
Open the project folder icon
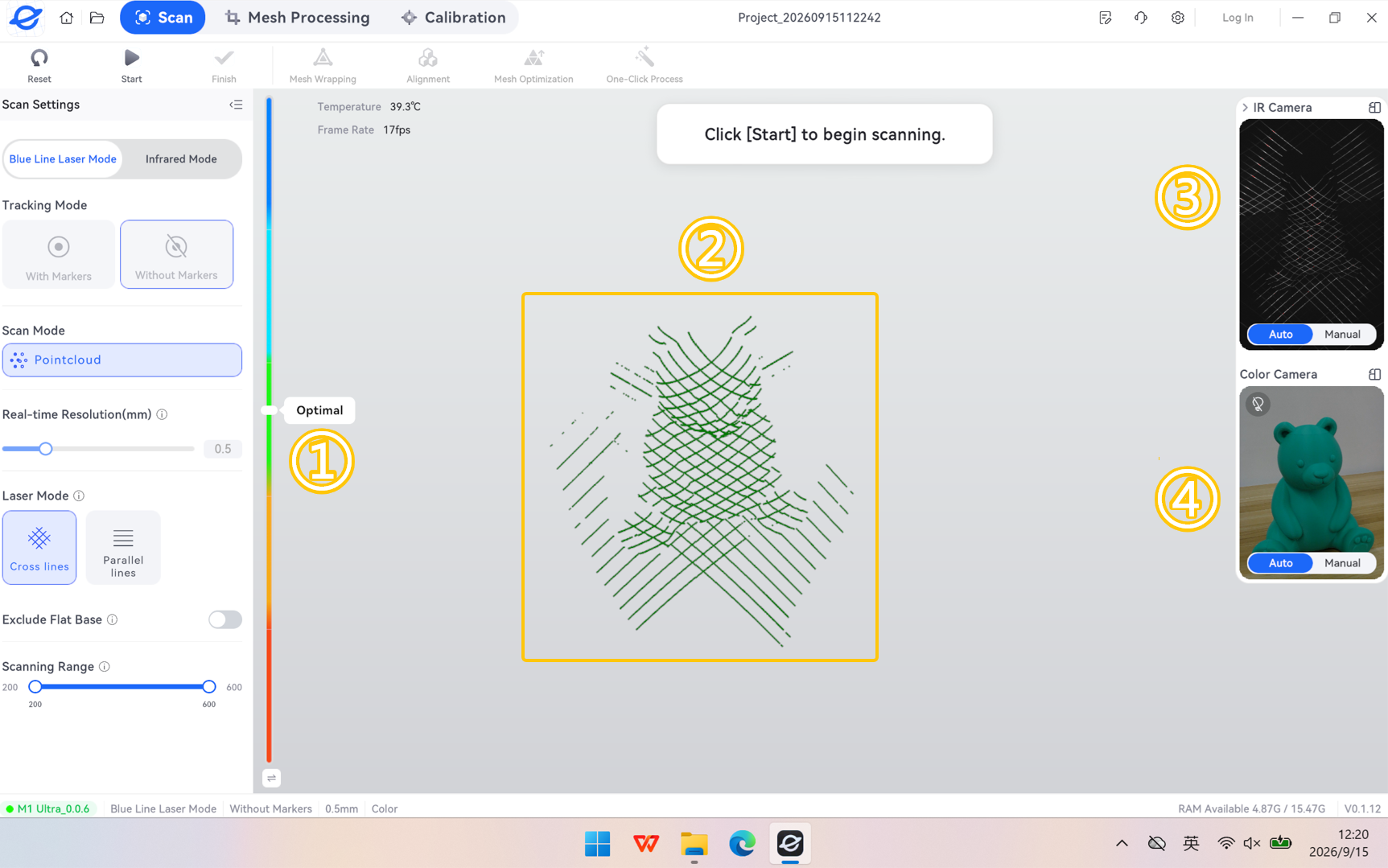pyautogui.click(x=97, y=18)
